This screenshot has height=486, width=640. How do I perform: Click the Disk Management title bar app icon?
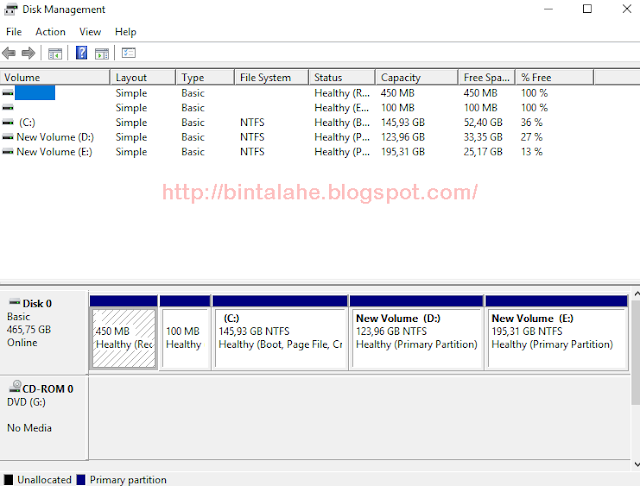[11, 9]
